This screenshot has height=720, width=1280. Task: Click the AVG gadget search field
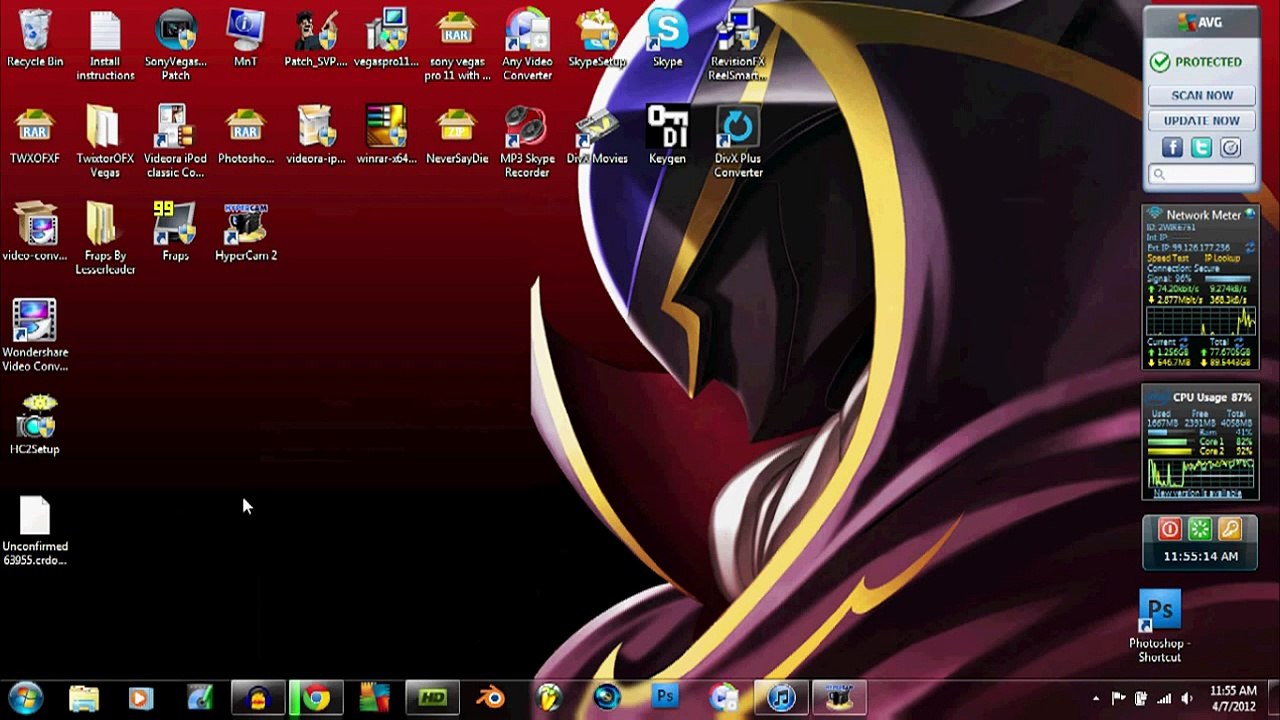point(1201,175)
